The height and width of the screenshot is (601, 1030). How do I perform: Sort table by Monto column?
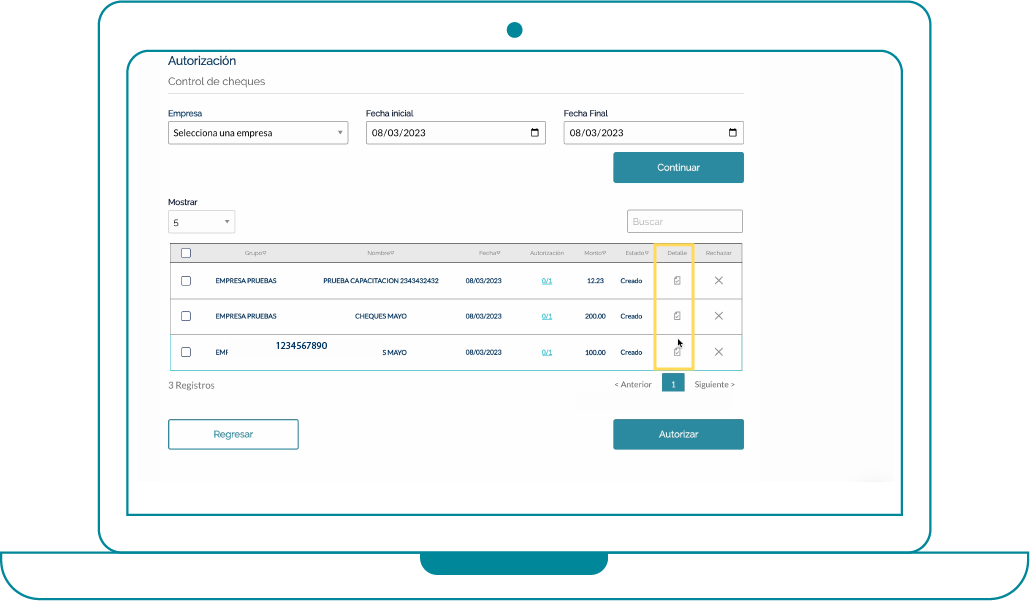(x=595, y=253)
